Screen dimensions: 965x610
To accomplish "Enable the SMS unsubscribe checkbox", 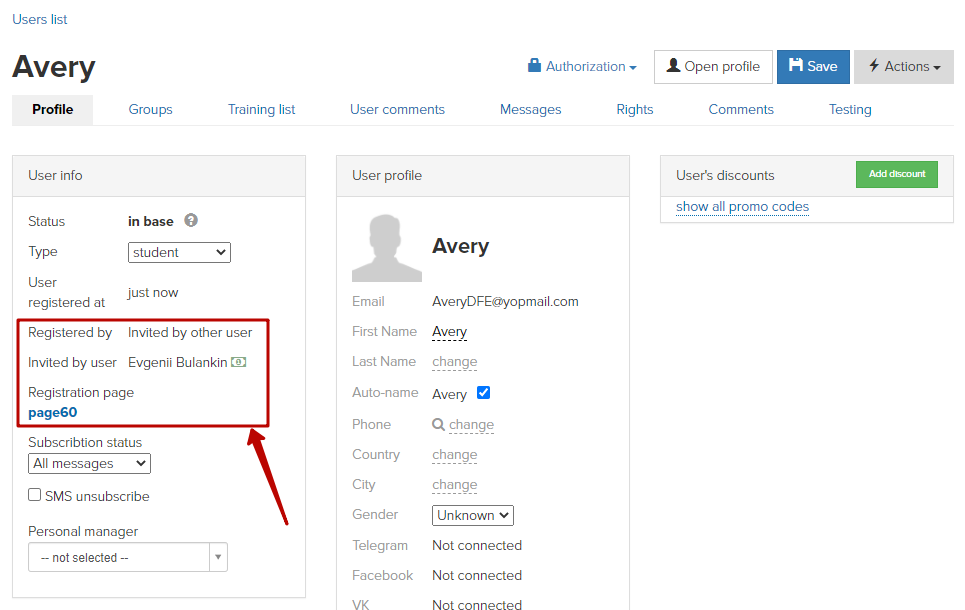I will pos(35,495).
